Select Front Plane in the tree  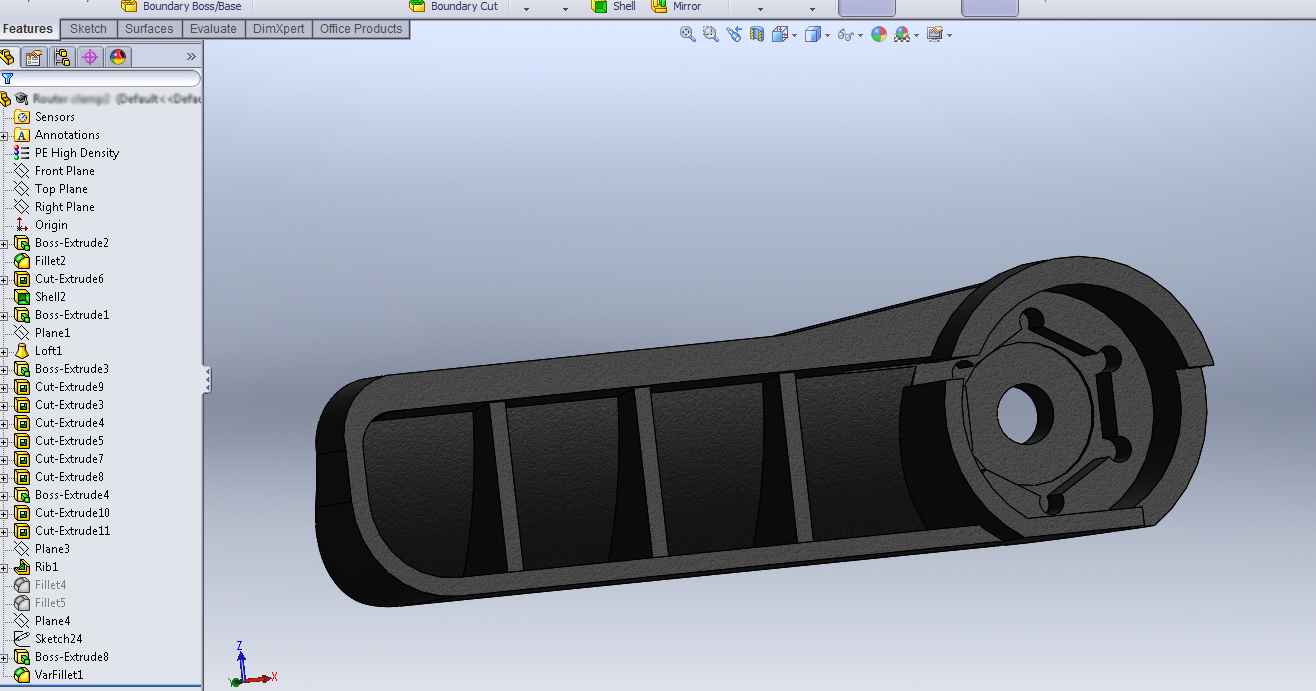click(x=64, y=171)
